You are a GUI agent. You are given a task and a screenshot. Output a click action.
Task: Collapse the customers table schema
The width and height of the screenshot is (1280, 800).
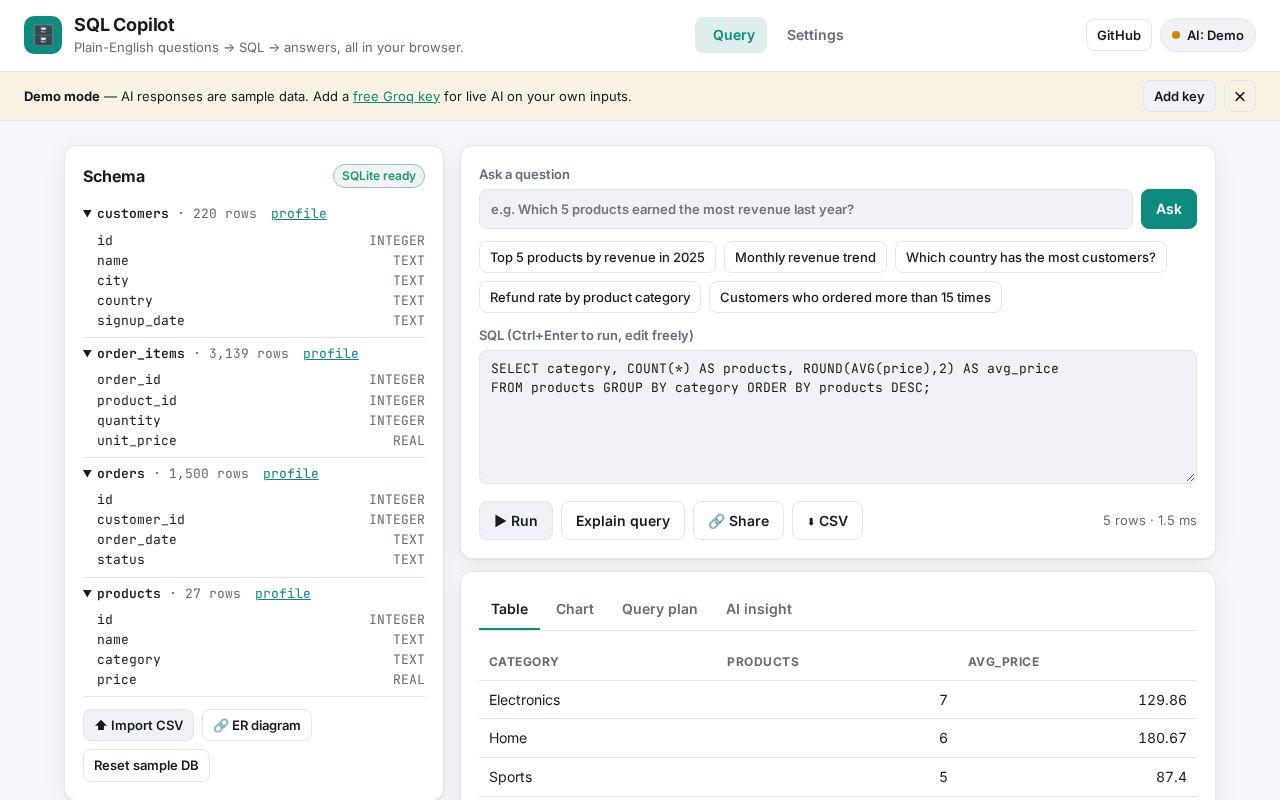click(88, 214)
